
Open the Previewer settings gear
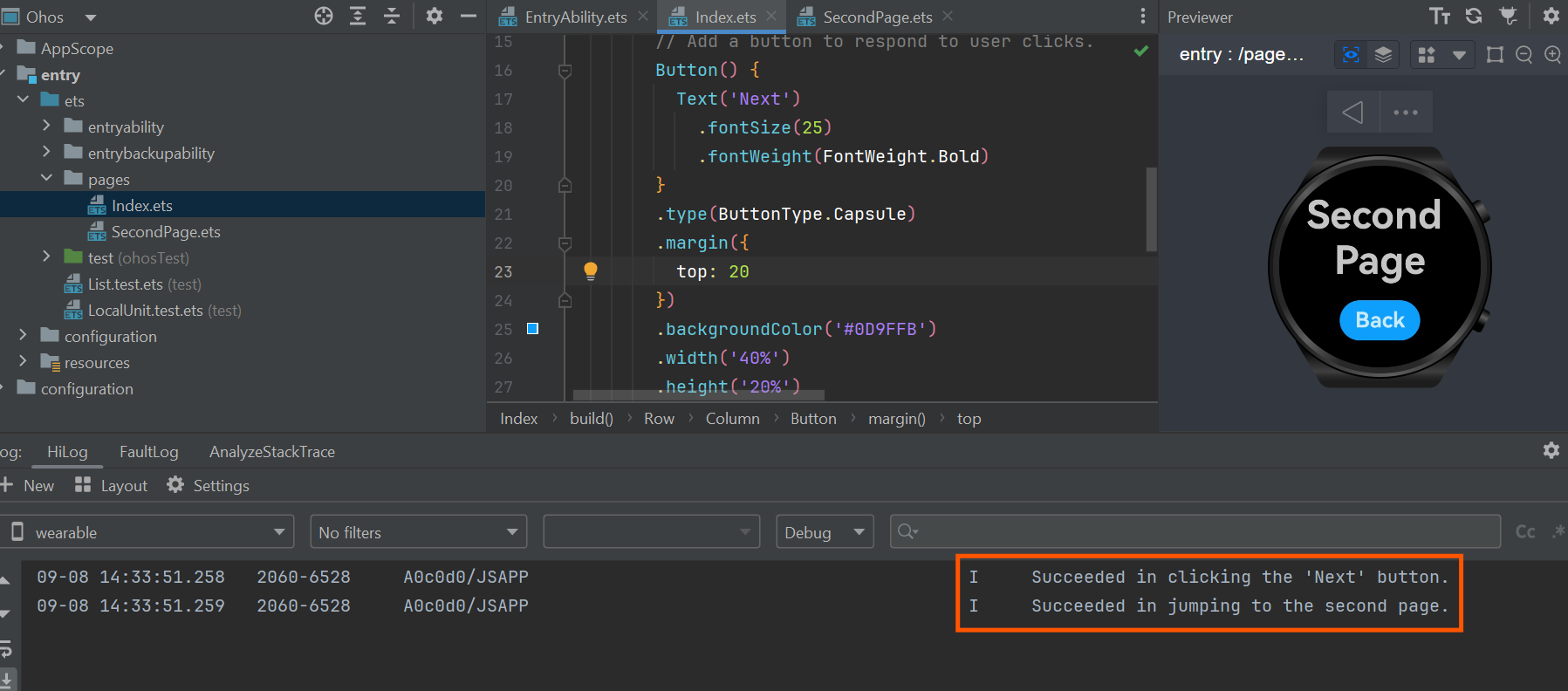click(1551, 16)
